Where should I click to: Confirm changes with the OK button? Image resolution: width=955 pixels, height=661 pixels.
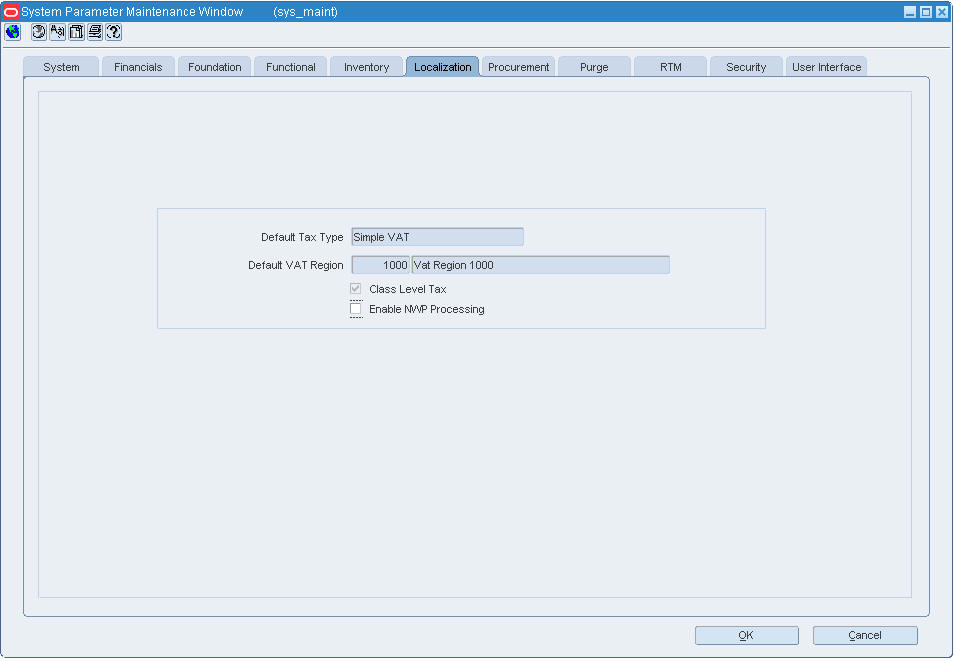[x=747, y=635]
